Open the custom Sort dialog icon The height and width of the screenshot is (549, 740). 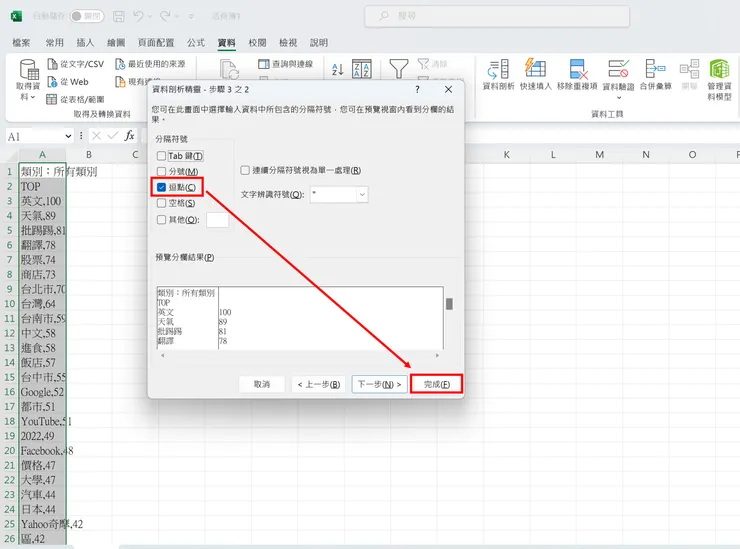(x=362, y=69)
